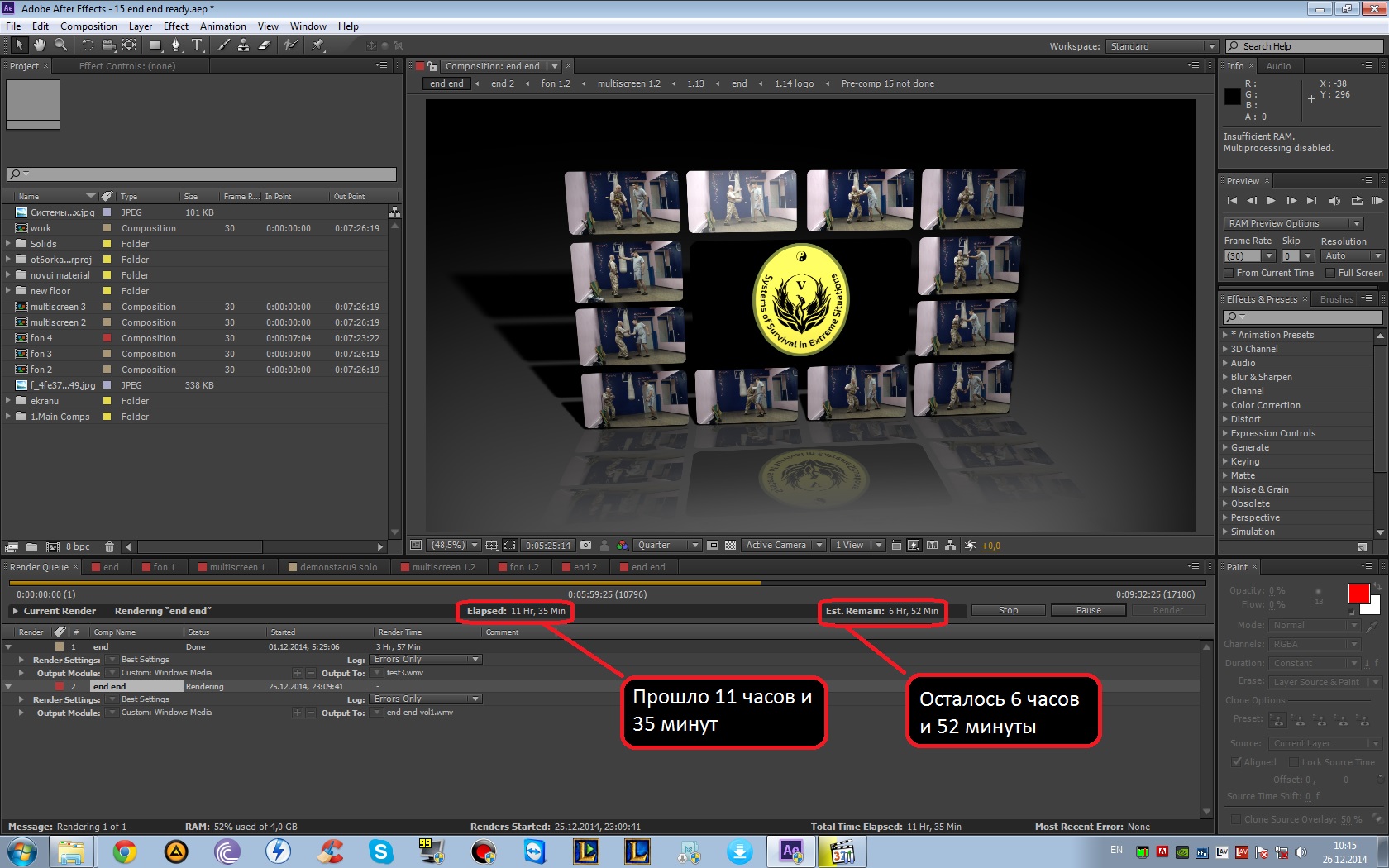Viewport: 1389px width, 868px height.
Task: Toggle the transparency grid in viewer
Action: point(730,546)
